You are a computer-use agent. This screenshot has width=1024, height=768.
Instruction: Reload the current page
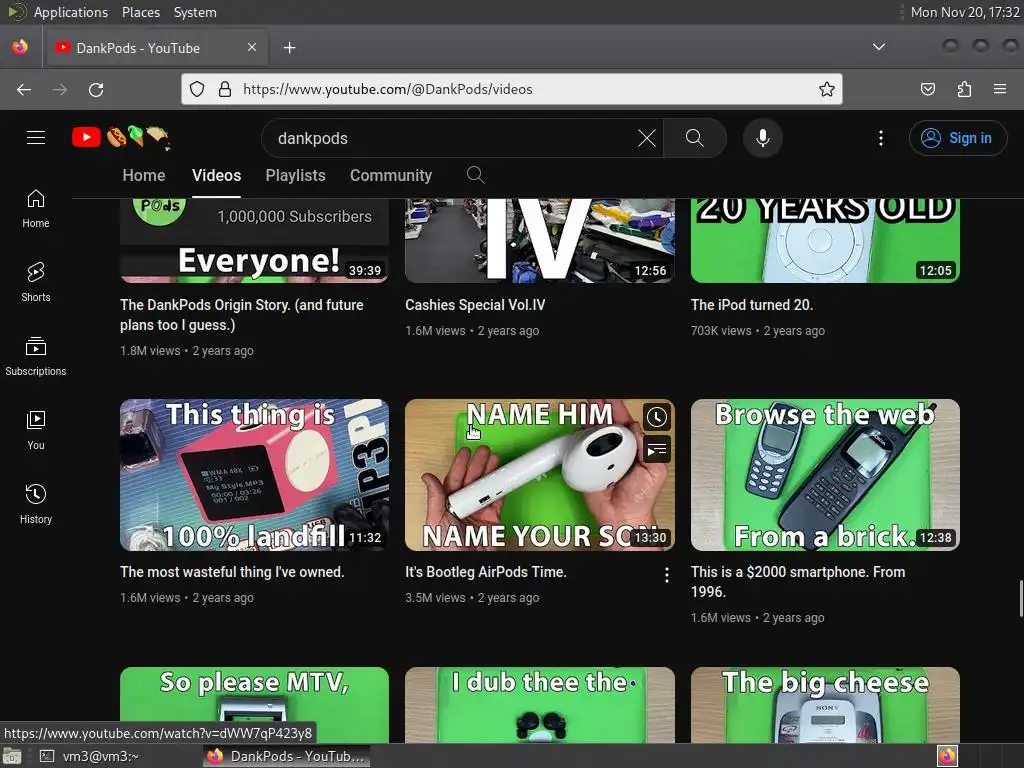(96, 89)
